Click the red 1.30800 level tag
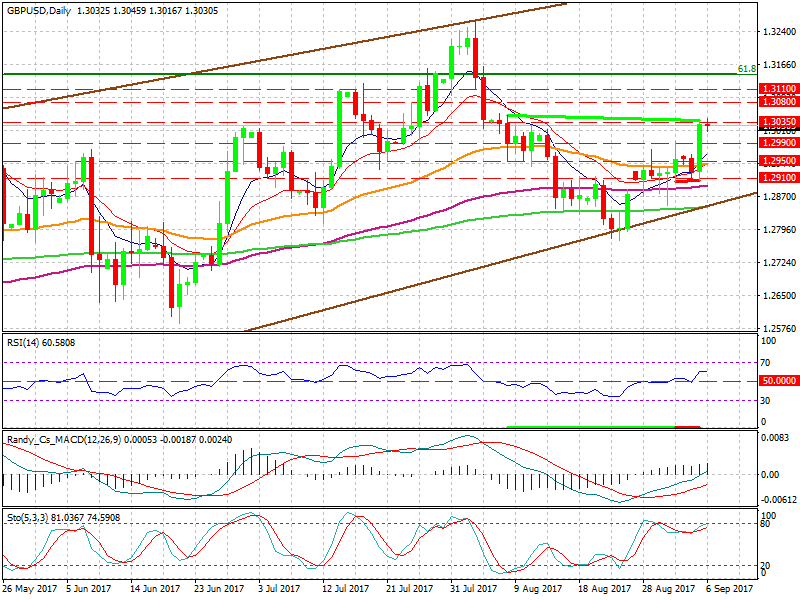 pyautogui.click(x=779, y=102)
